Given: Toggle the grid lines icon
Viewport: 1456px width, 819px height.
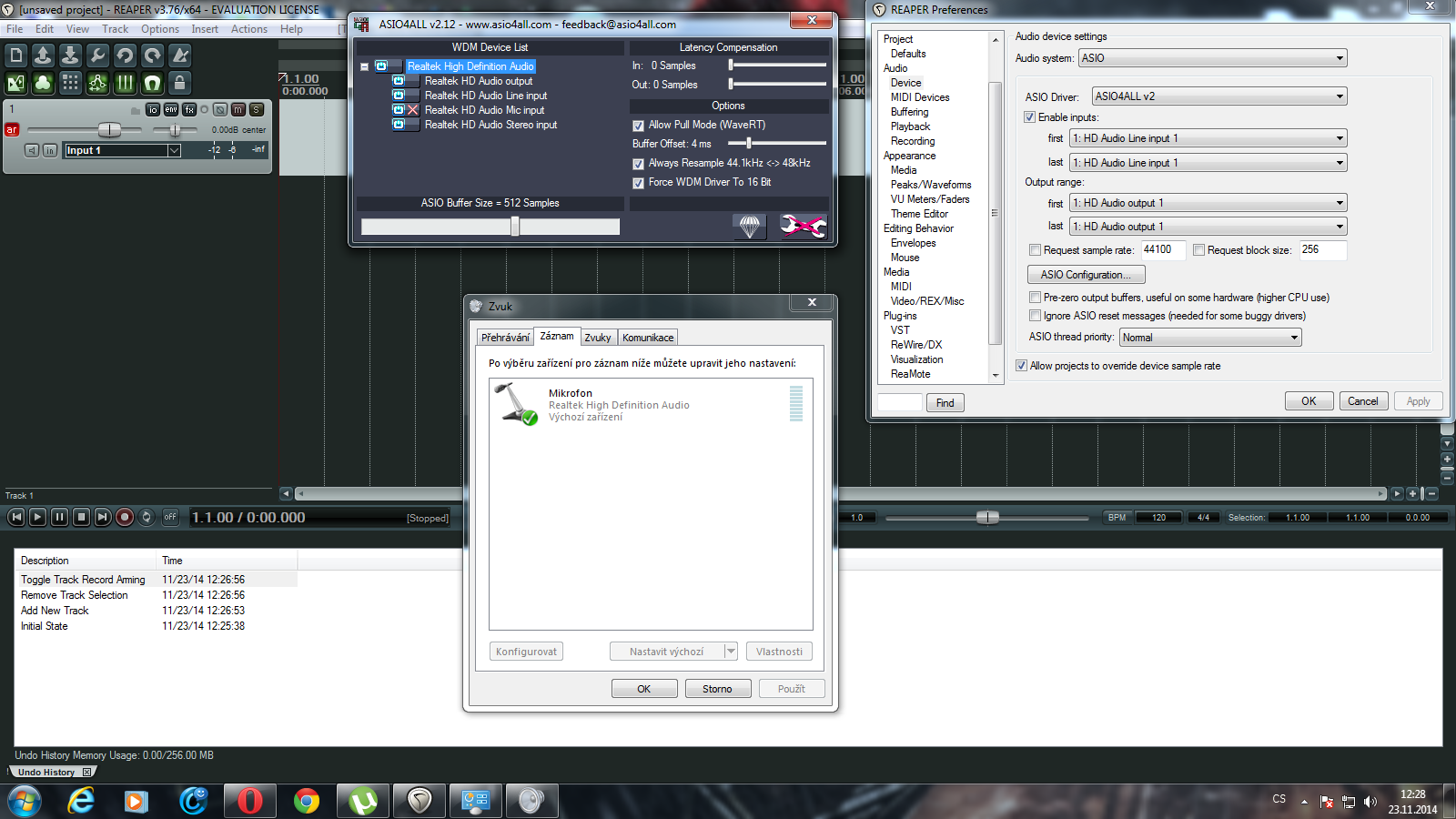Looking at the screenshot, I should pyautogui.click(x=125, y=84).
